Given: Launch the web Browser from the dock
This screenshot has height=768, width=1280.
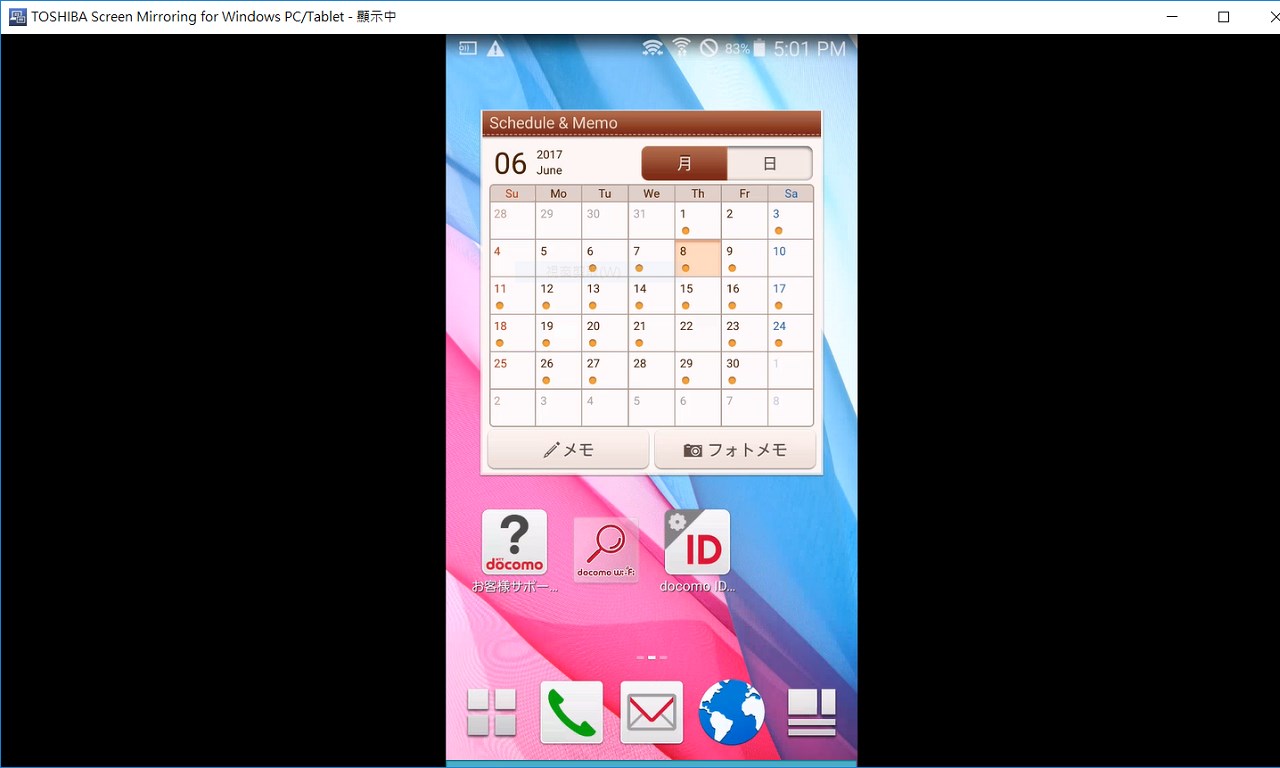Looking at the screenshot, I should [731, 712].
